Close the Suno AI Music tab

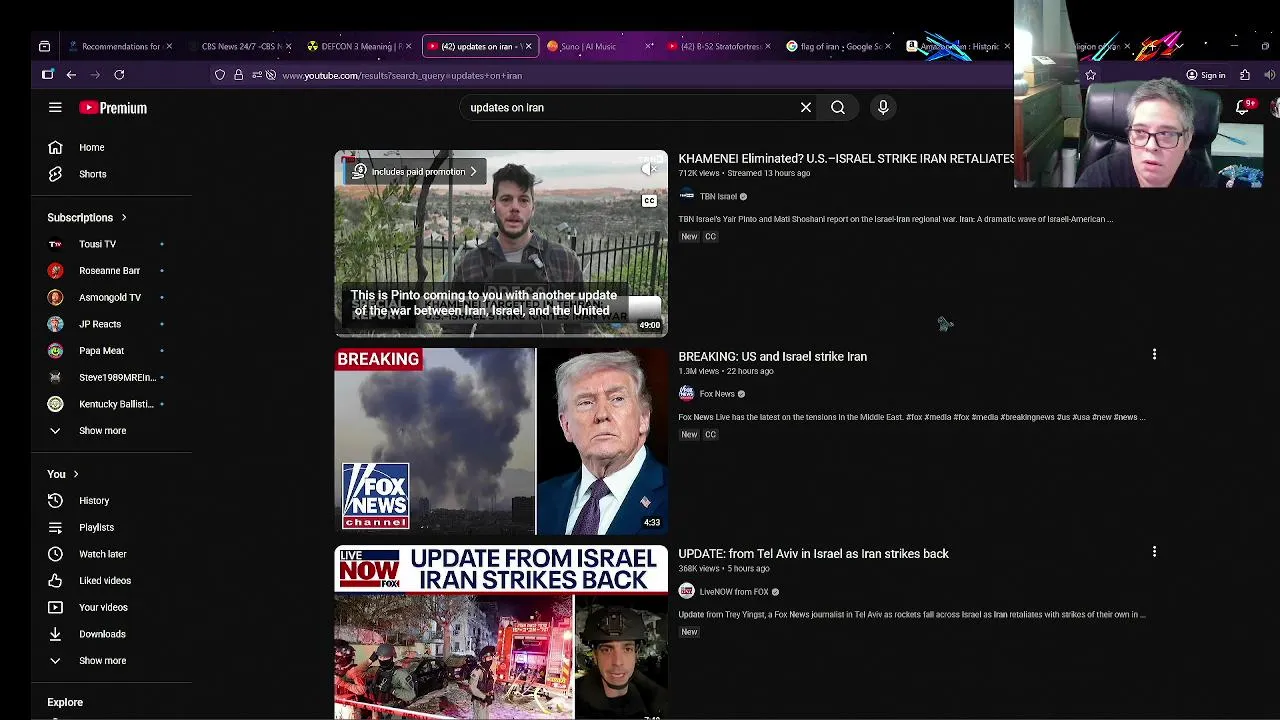coord(649,46)
